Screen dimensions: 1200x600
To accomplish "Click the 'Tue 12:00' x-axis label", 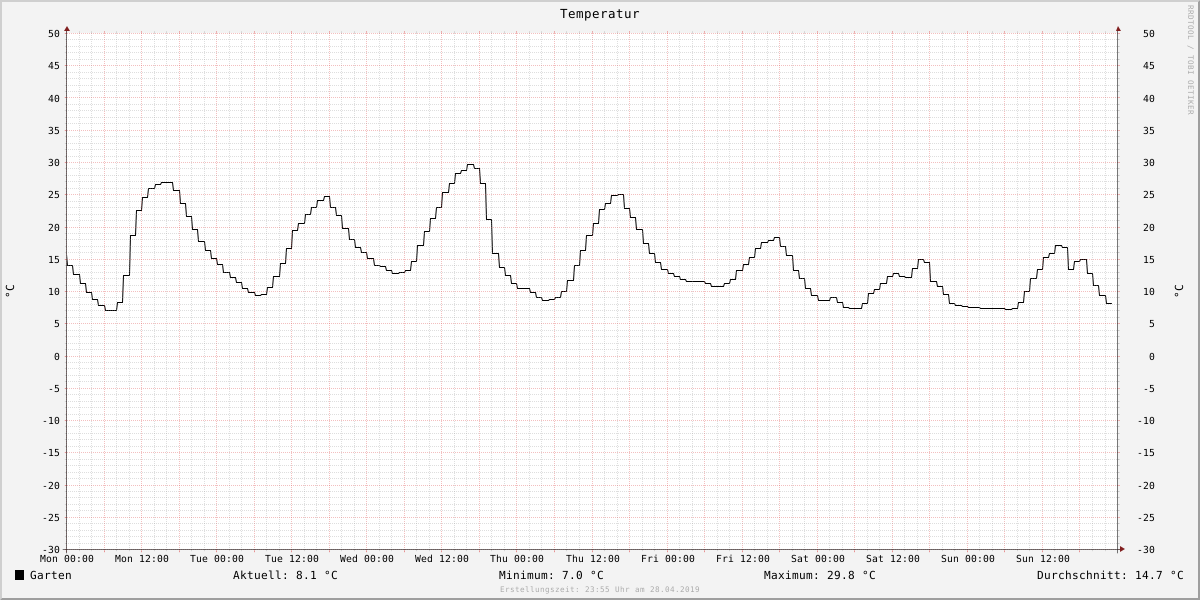I will 292,559.
